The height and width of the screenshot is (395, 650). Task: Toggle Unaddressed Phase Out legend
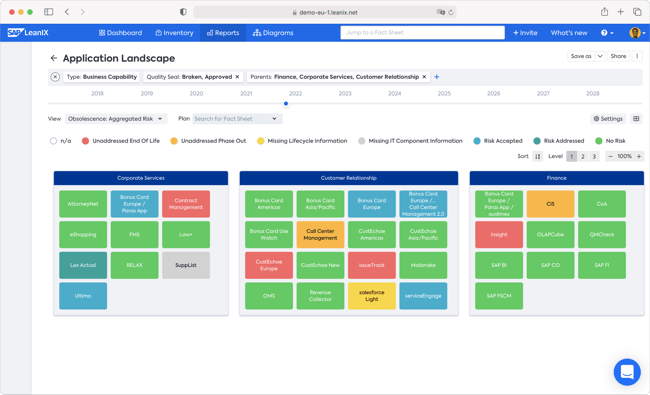[x=208, y=141]
